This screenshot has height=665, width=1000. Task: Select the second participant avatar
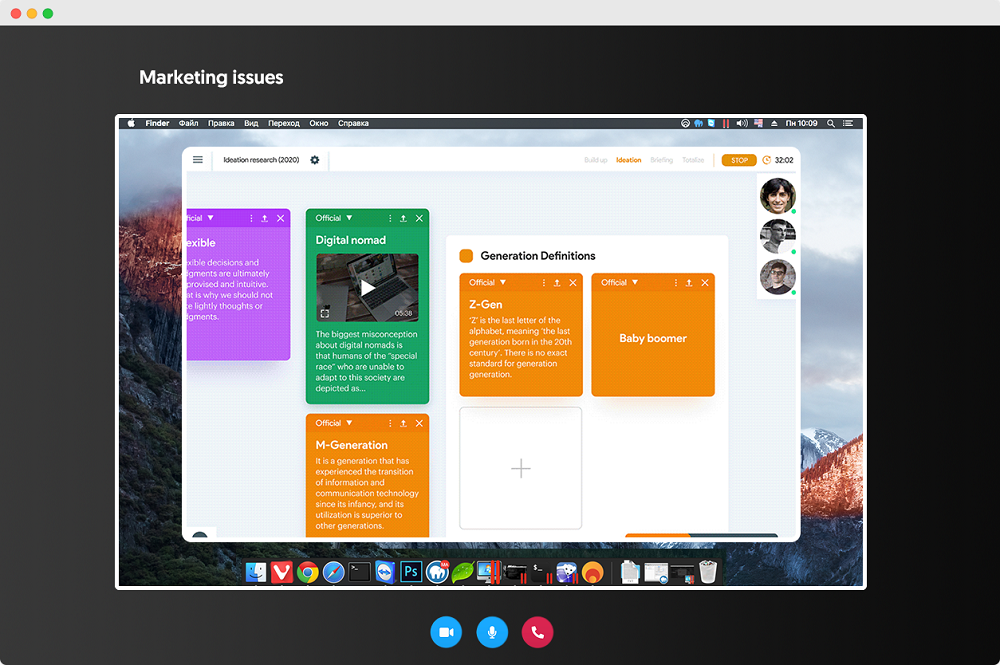pos(777,236)
